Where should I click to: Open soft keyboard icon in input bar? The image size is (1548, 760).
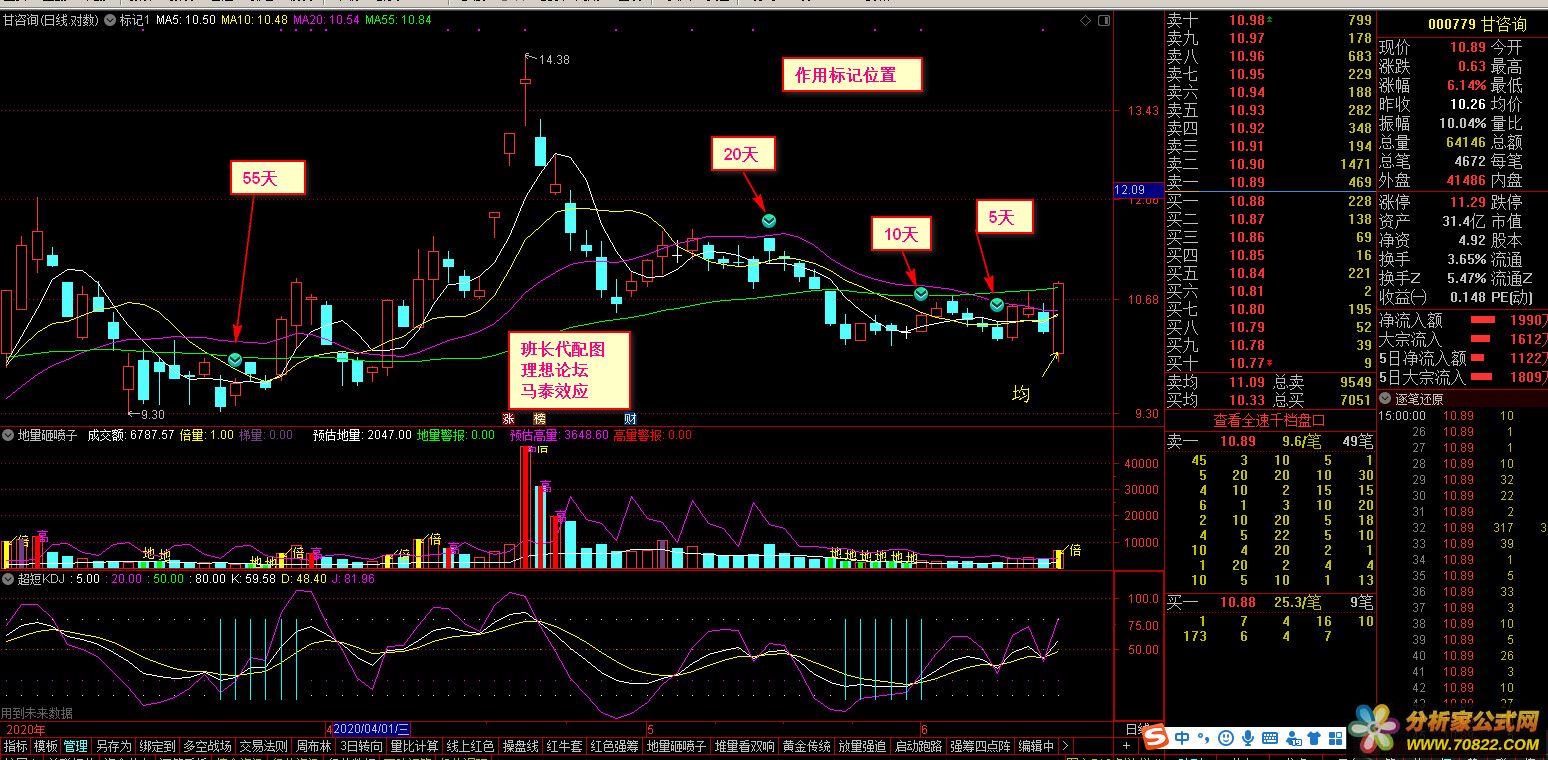[1269, 739]
